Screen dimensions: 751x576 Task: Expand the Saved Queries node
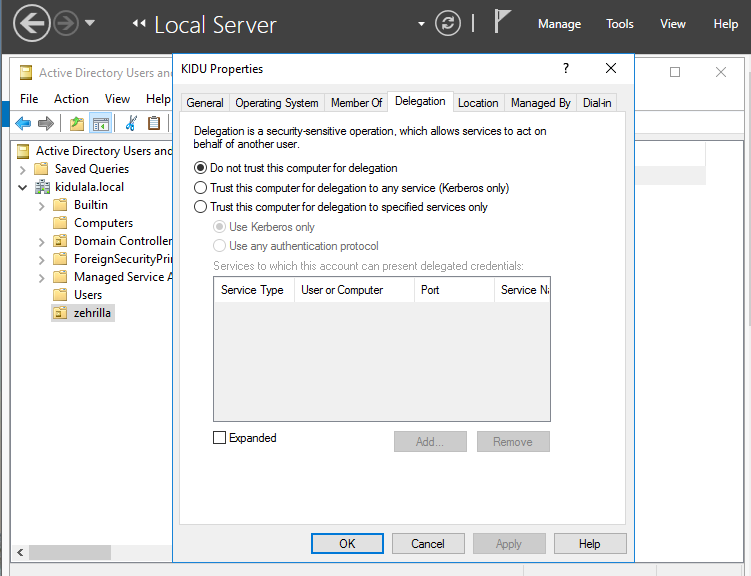click(23, 169)
